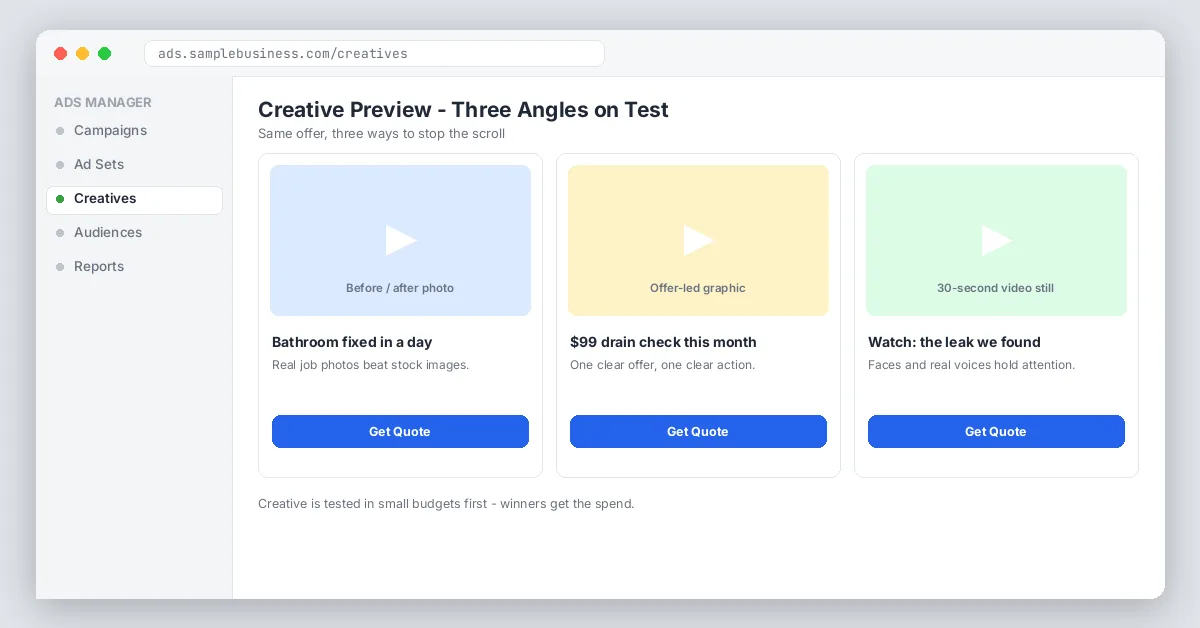Click the text "Real job photos beat stock images."
Viewport: 1200px width, 628px height.
tap(370, 365)
